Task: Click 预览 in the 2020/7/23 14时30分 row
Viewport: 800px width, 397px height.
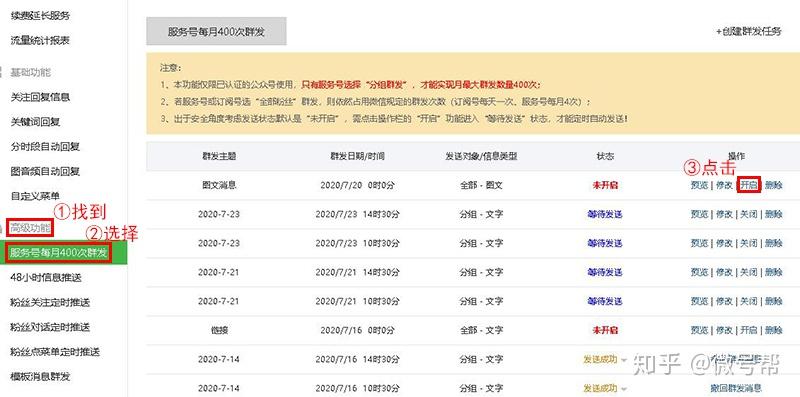Action: (699, 214)
